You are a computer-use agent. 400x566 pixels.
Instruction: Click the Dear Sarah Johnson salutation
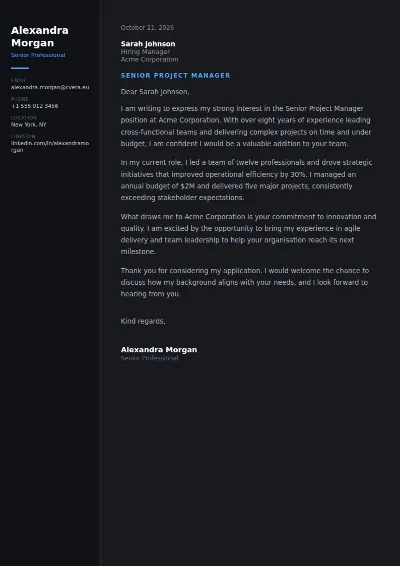point(155,92)
